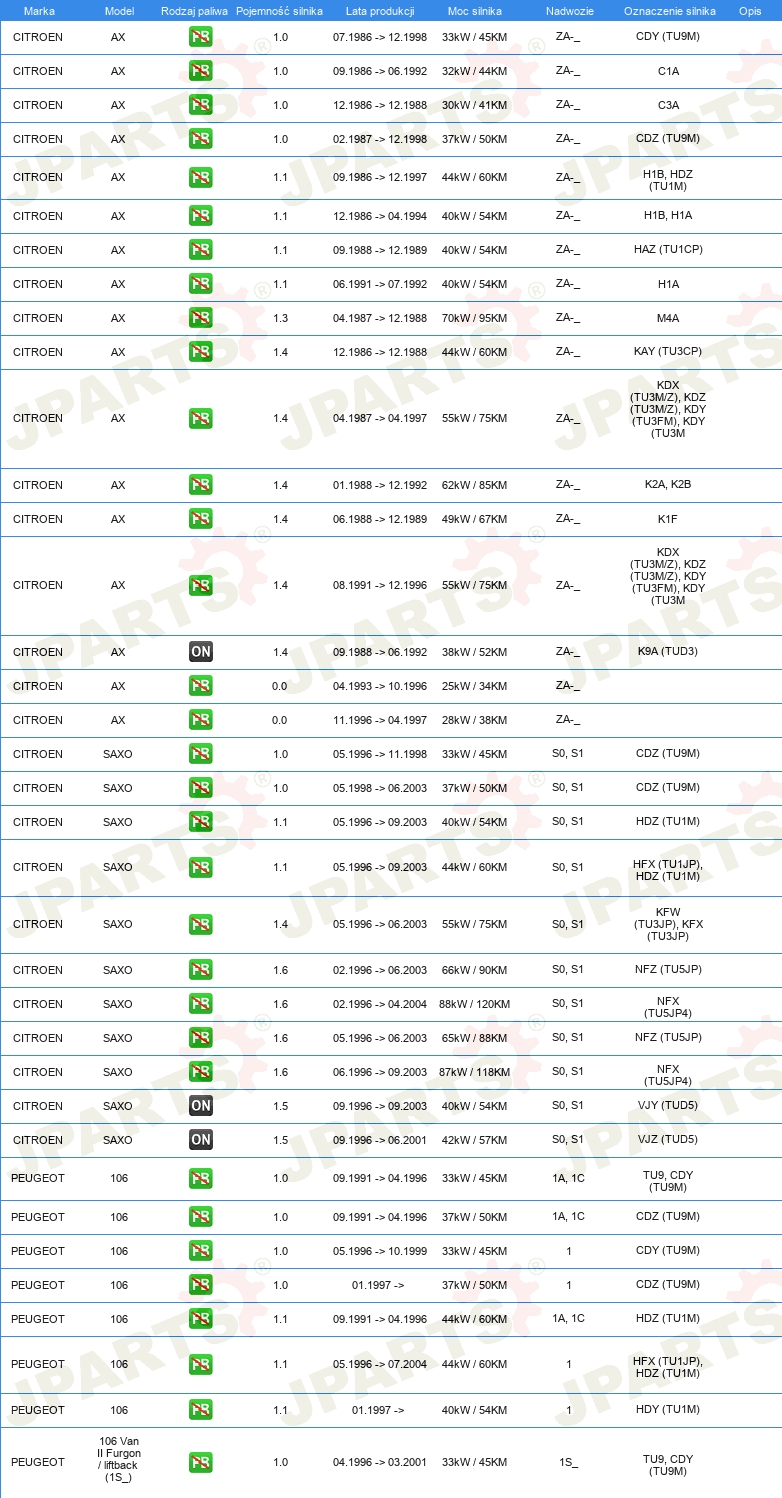Click petrol icon in the SAXO 87kW / 118KM row

(x=200, y=1072)
